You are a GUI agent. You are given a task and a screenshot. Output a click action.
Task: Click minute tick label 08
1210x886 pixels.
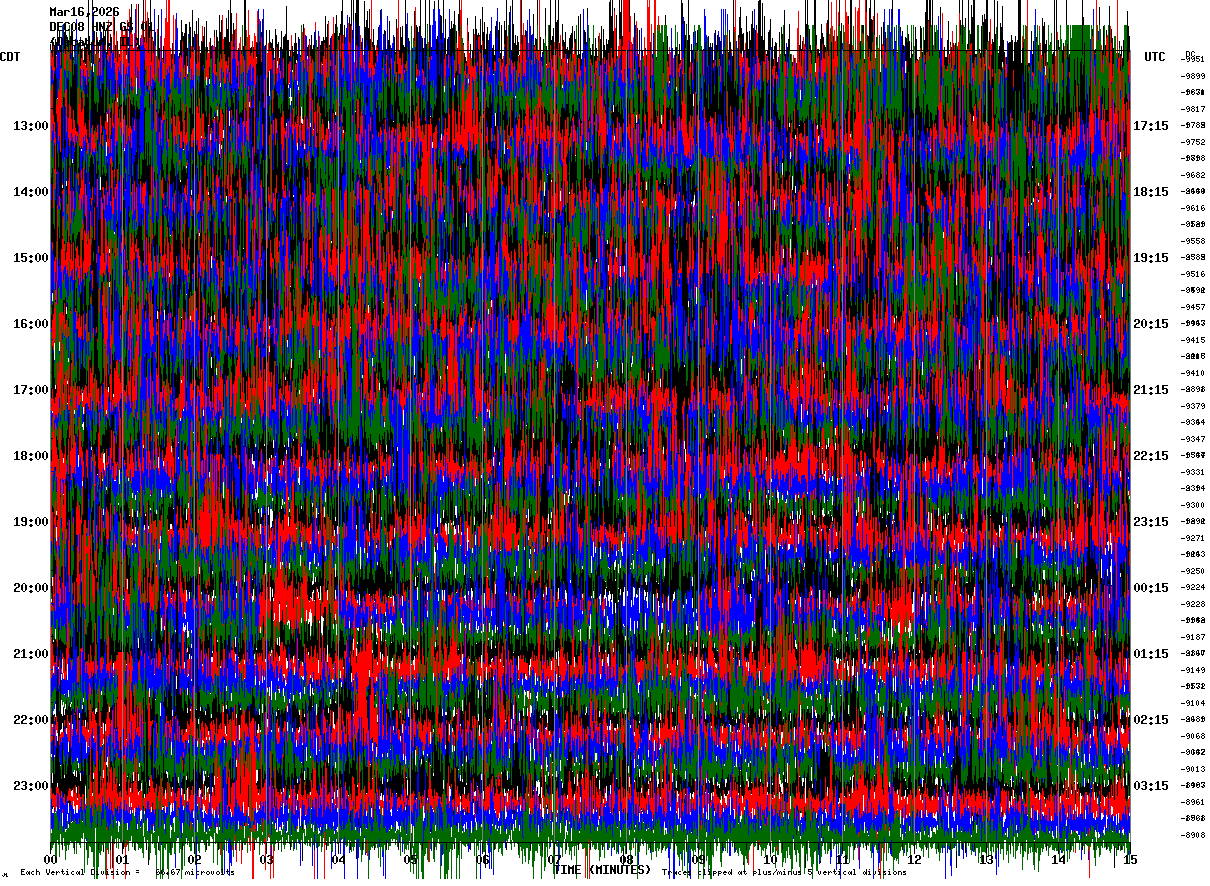click(627, 860)
